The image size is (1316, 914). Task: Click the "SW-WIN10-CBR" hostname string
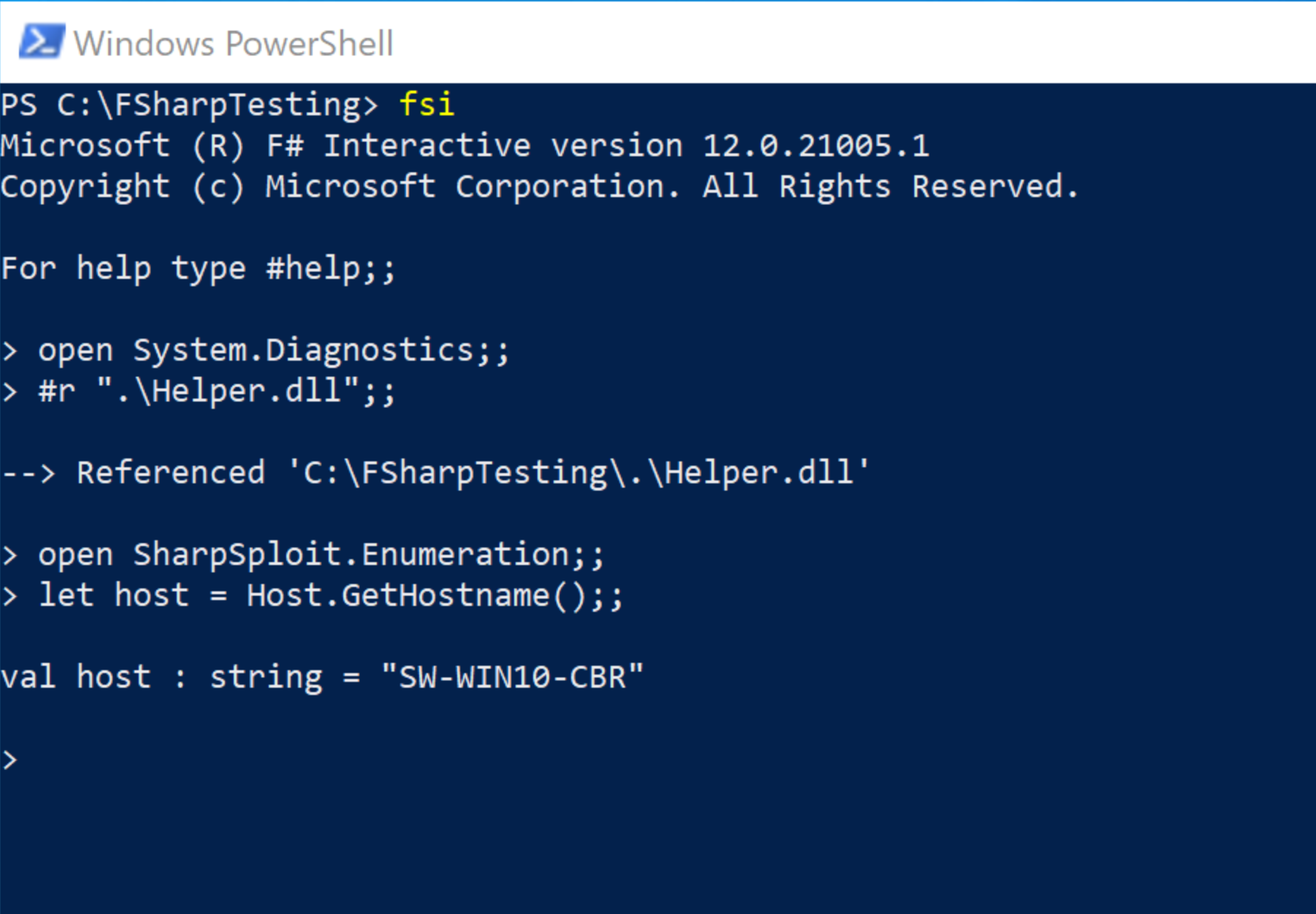pos(513,677)
